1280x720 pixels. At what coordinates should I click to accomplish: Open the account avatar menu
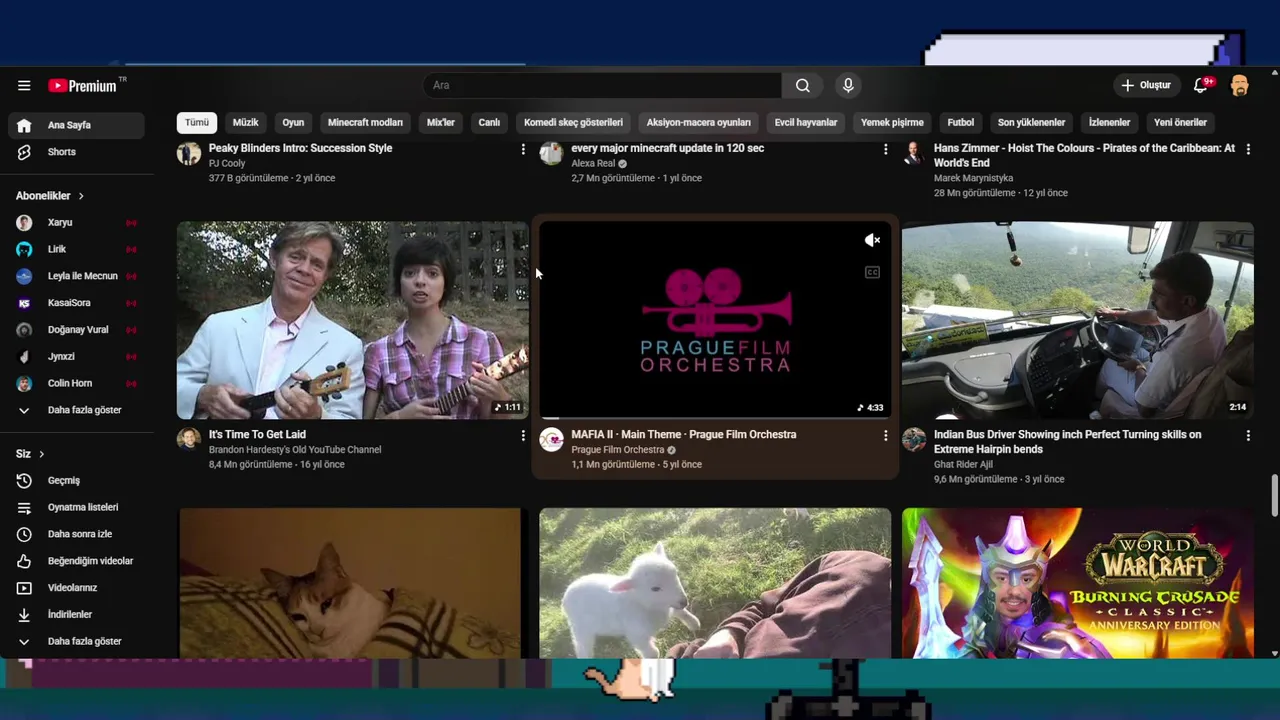pos(1240,86)
